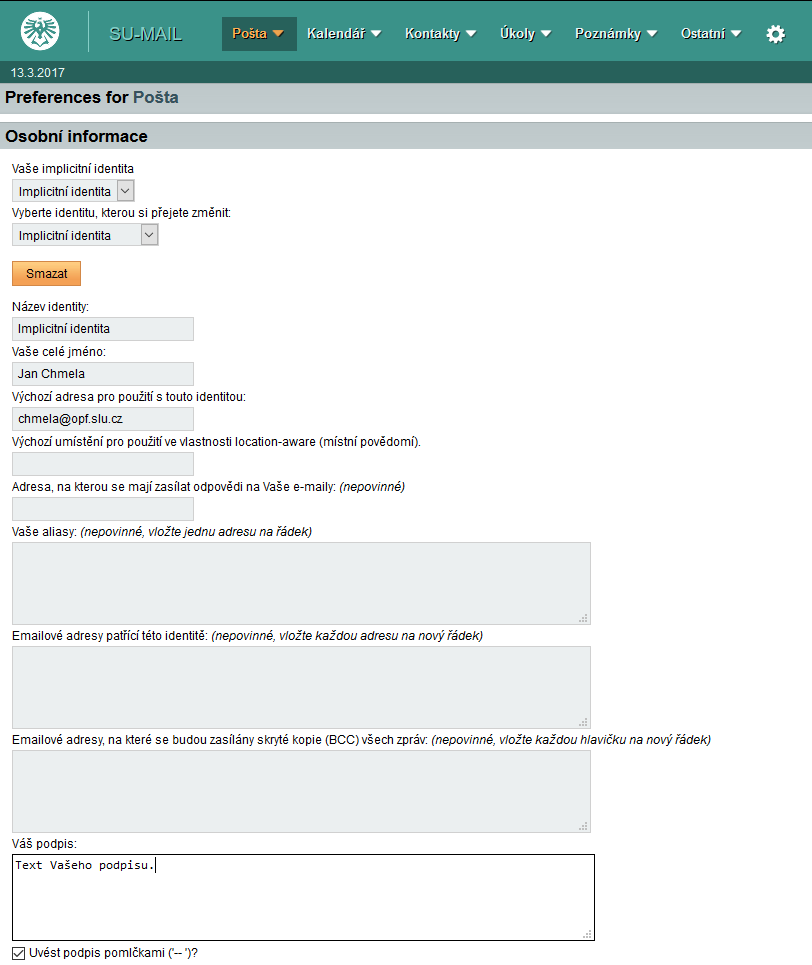The width and height of the screenshot is (812, 965).
Task: Click the Osobní informace section heading
Action: coord(76,136)
